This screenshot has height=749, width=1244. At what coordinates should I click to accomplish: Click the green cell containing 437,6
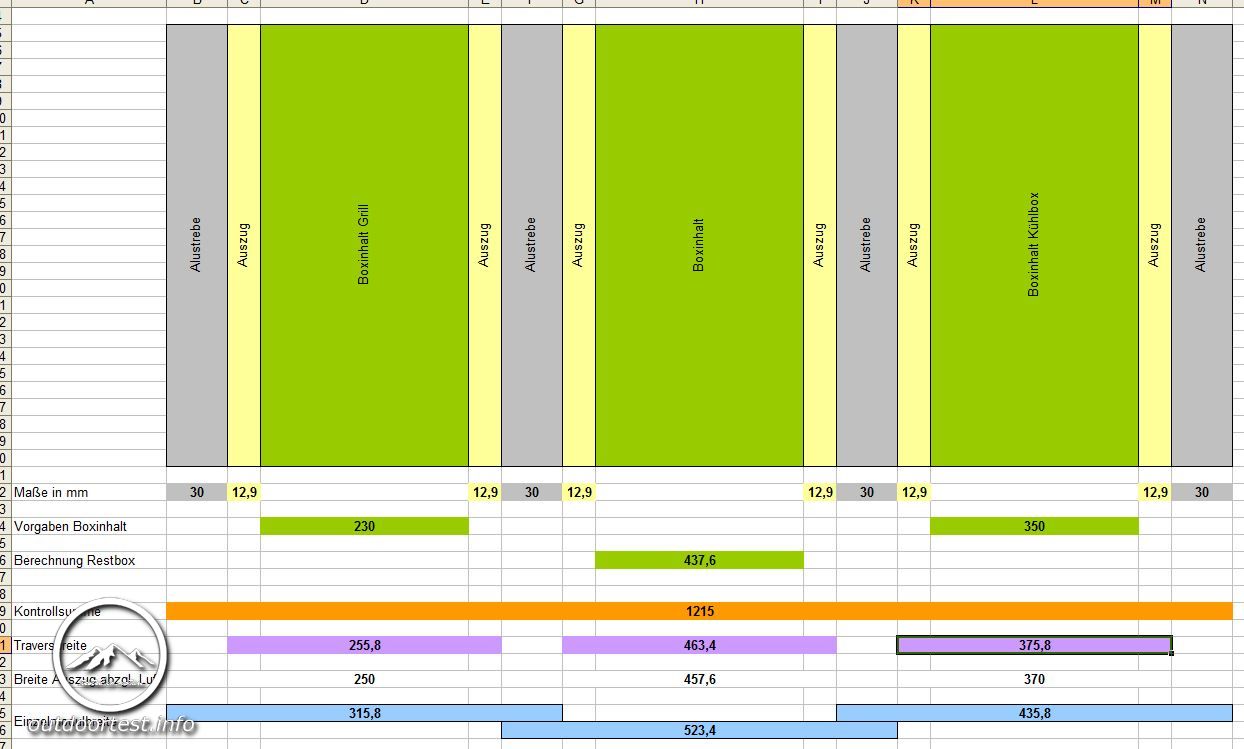click(x=699, y=560)
